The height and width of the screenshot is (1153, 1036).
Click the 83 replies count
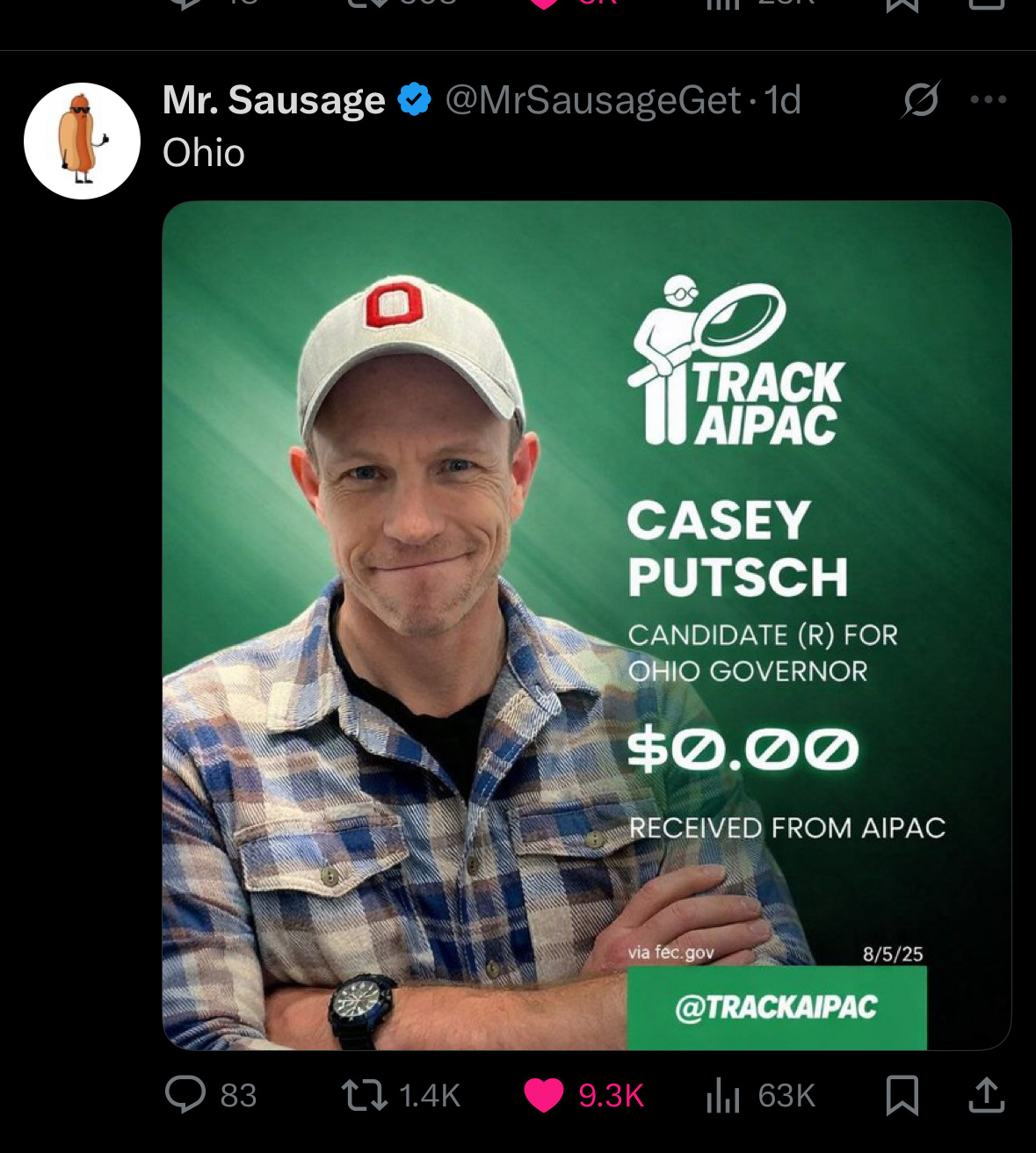pyautogui.click(x=238, y=1096)
